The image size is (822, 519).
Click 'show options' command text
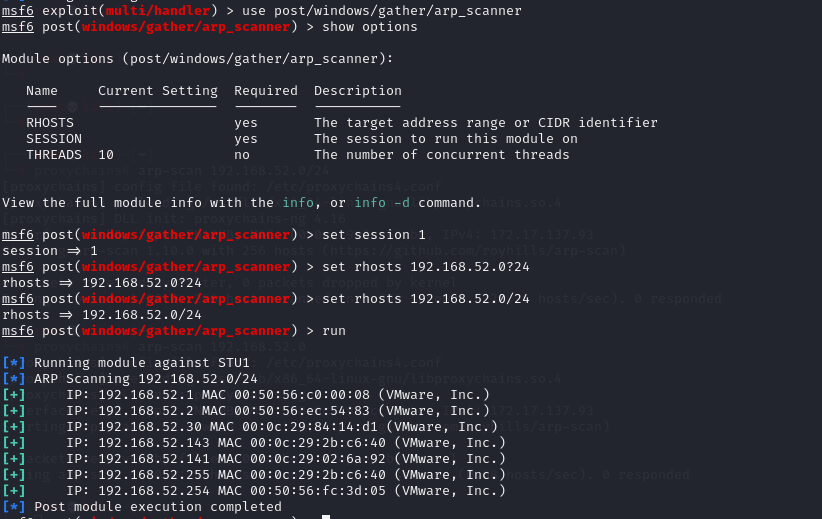tap(370, 27)
